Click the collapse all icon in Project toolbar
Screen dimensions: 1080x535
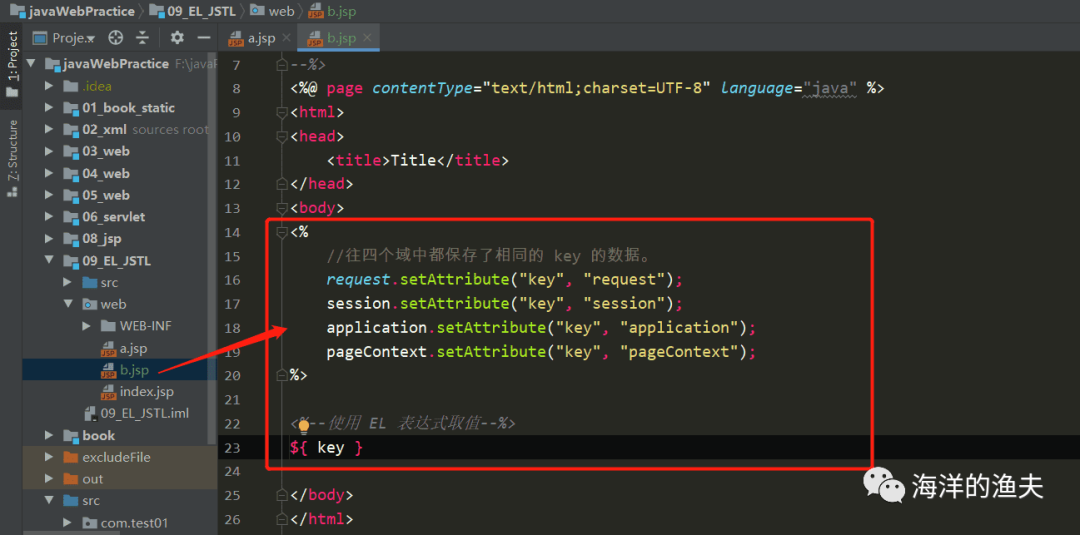tap(142, 38)
